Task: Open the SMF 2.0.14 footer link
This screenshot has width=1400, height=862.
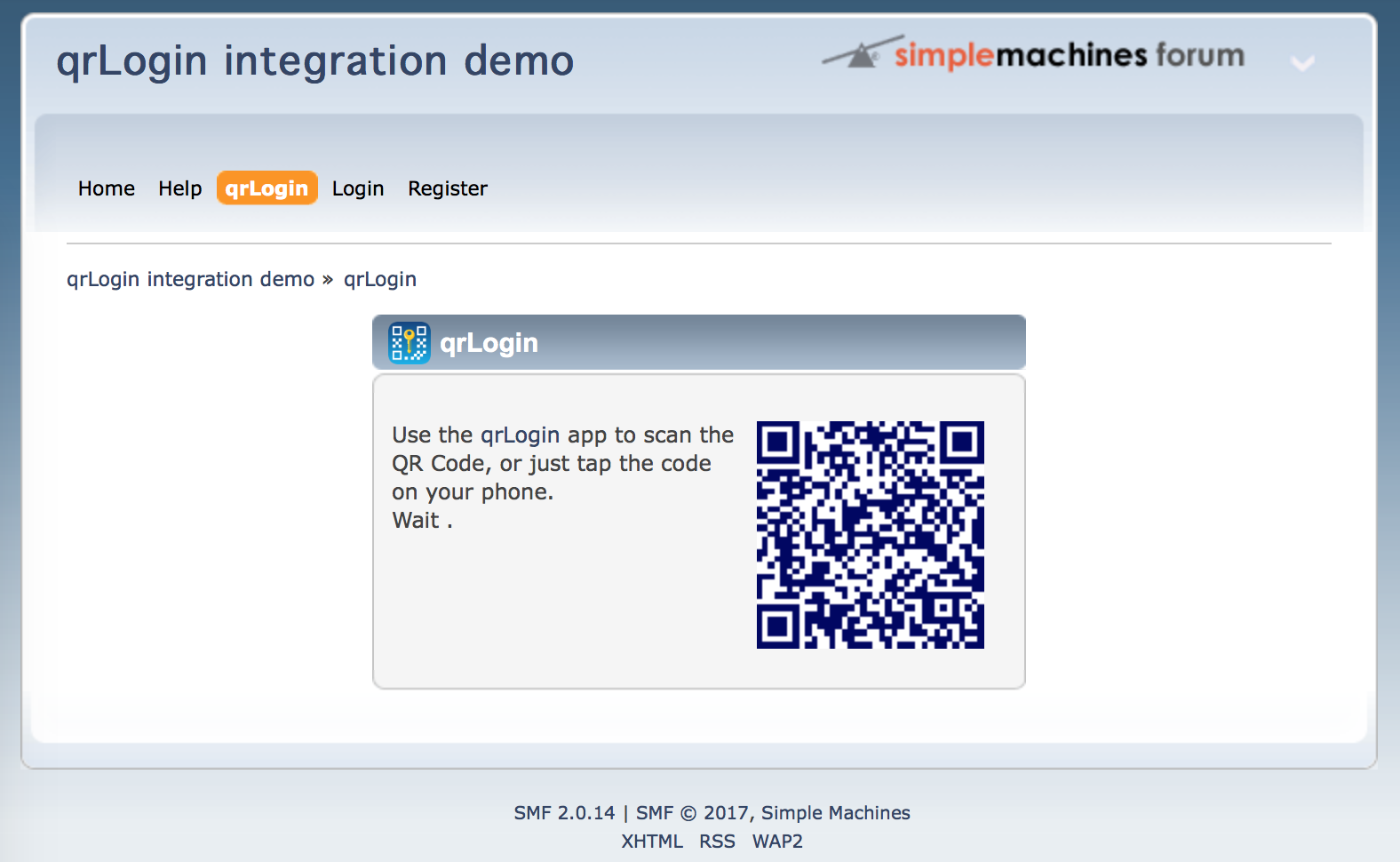Action: click(x=564, y=812)
